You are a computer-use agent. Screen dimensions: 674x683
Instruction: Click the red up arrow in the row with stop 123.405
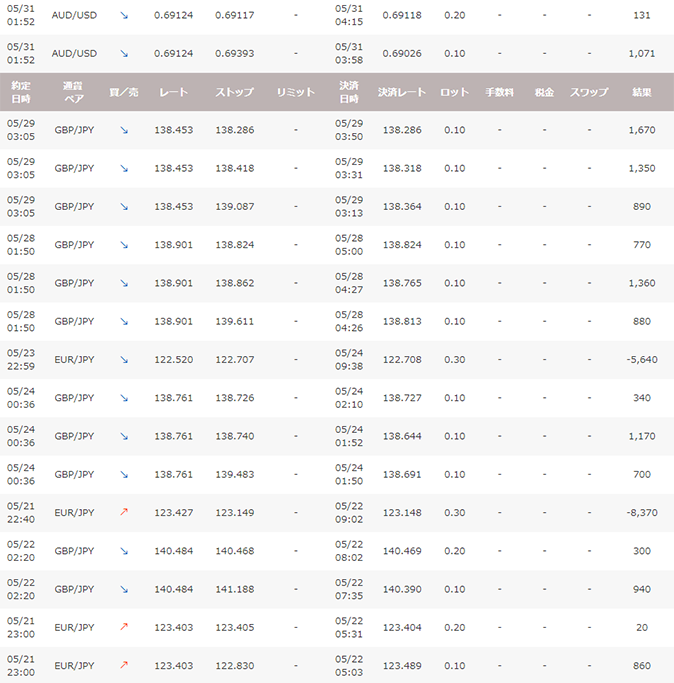(x=124, y=627)
